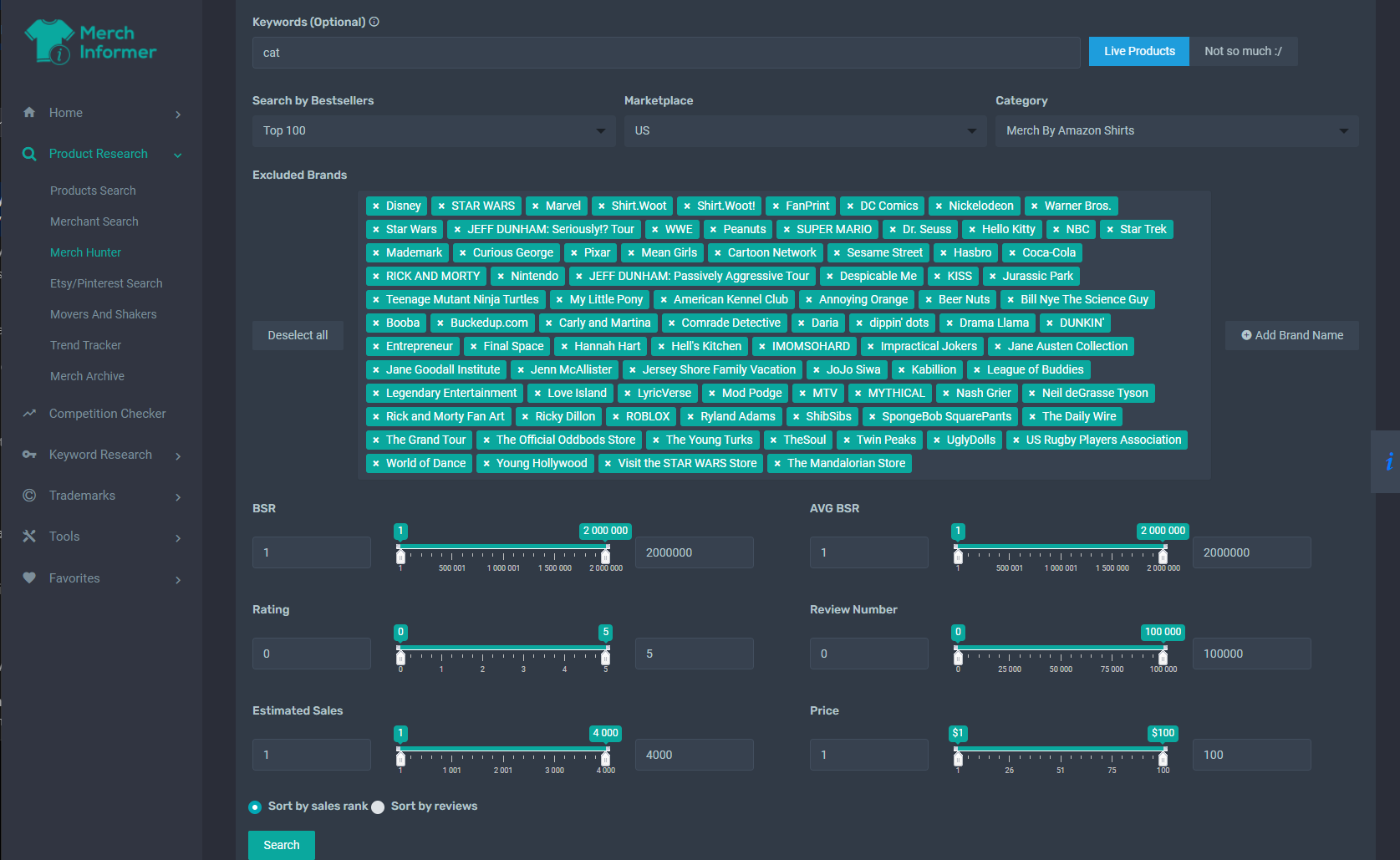
Task: Select Sort by sales rank option
Action: [x=255, y=807]
